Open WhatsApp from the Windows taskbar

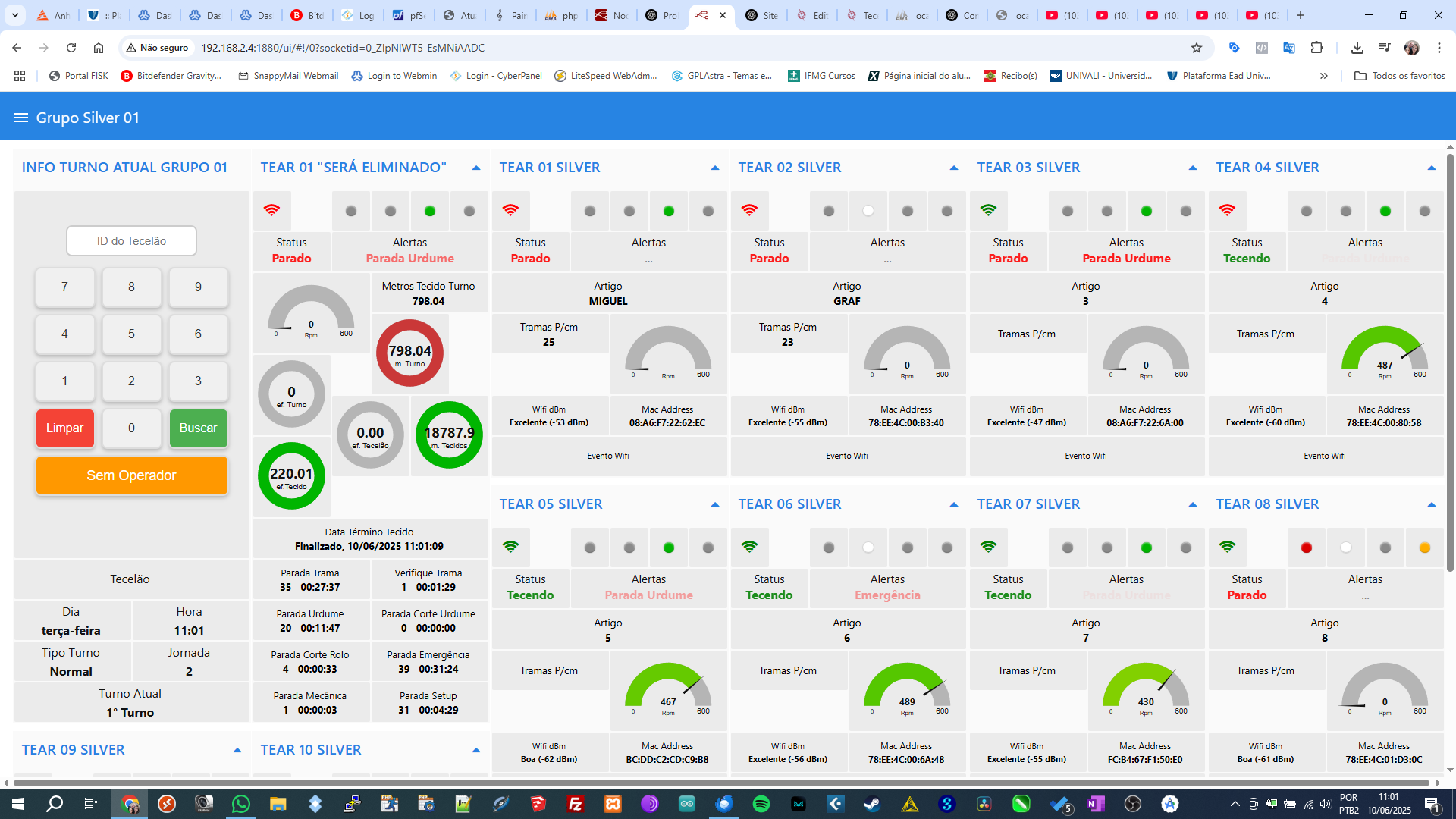coord(240,804)
